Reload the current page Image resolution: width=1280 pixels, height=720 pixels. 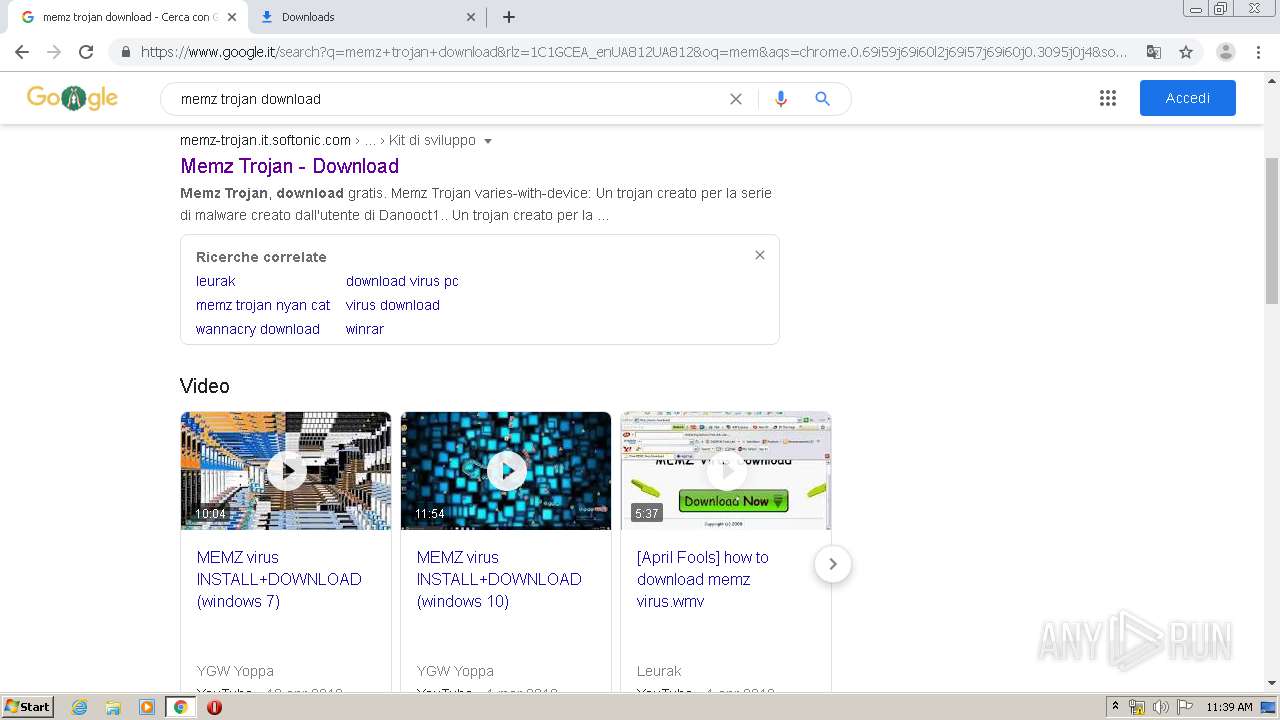86,52
